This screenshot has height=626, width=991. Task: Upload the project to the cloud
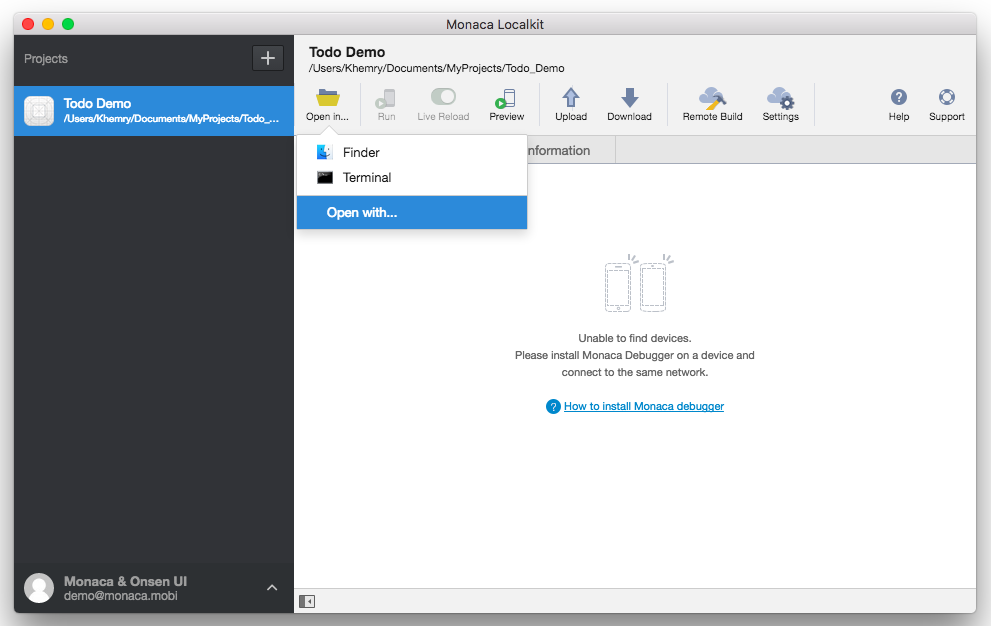[571, 105]
